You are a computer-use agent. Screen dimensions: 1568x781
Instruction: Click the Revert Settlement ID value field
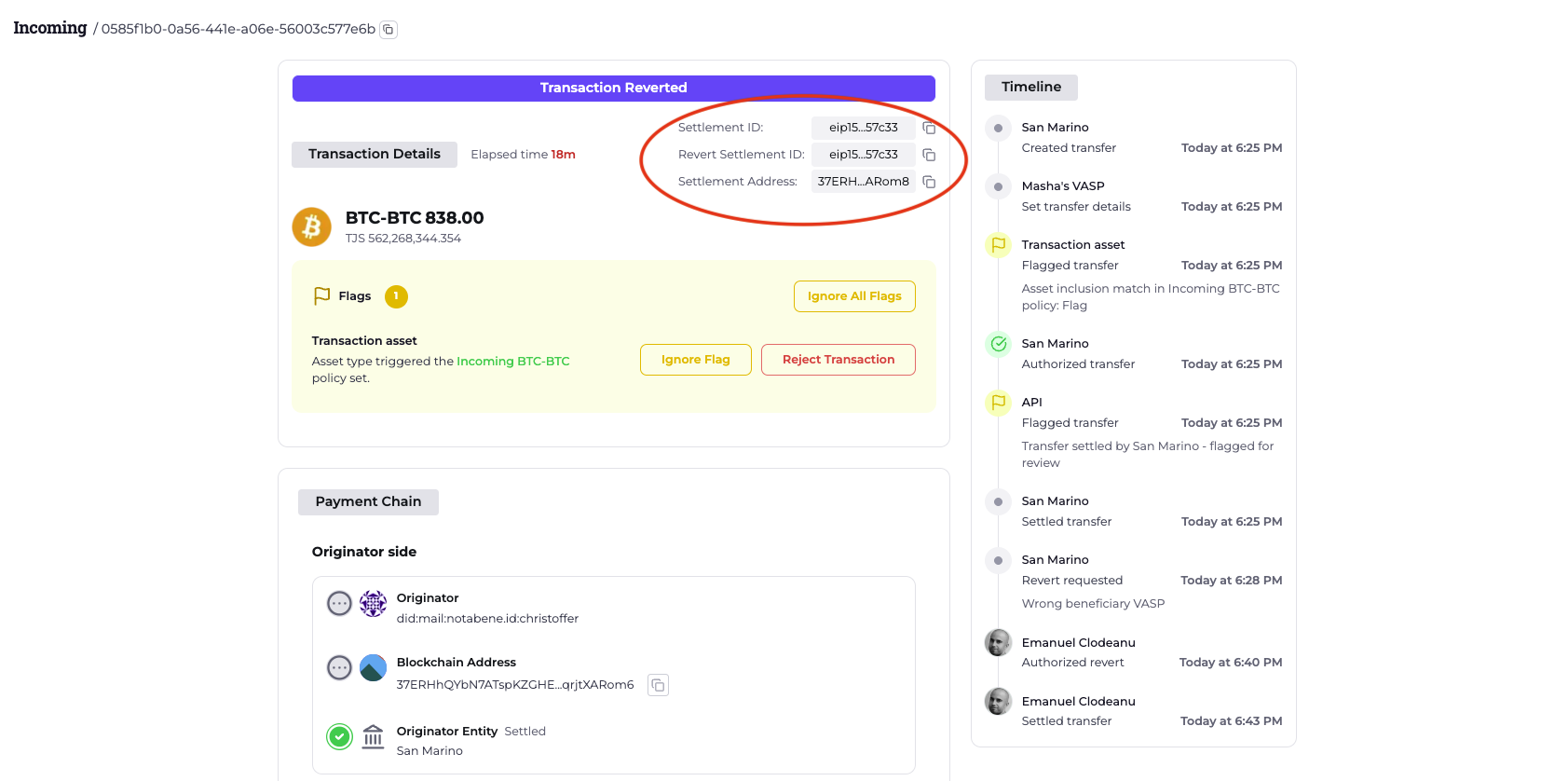pyautogui.click(x=864, y=155)
